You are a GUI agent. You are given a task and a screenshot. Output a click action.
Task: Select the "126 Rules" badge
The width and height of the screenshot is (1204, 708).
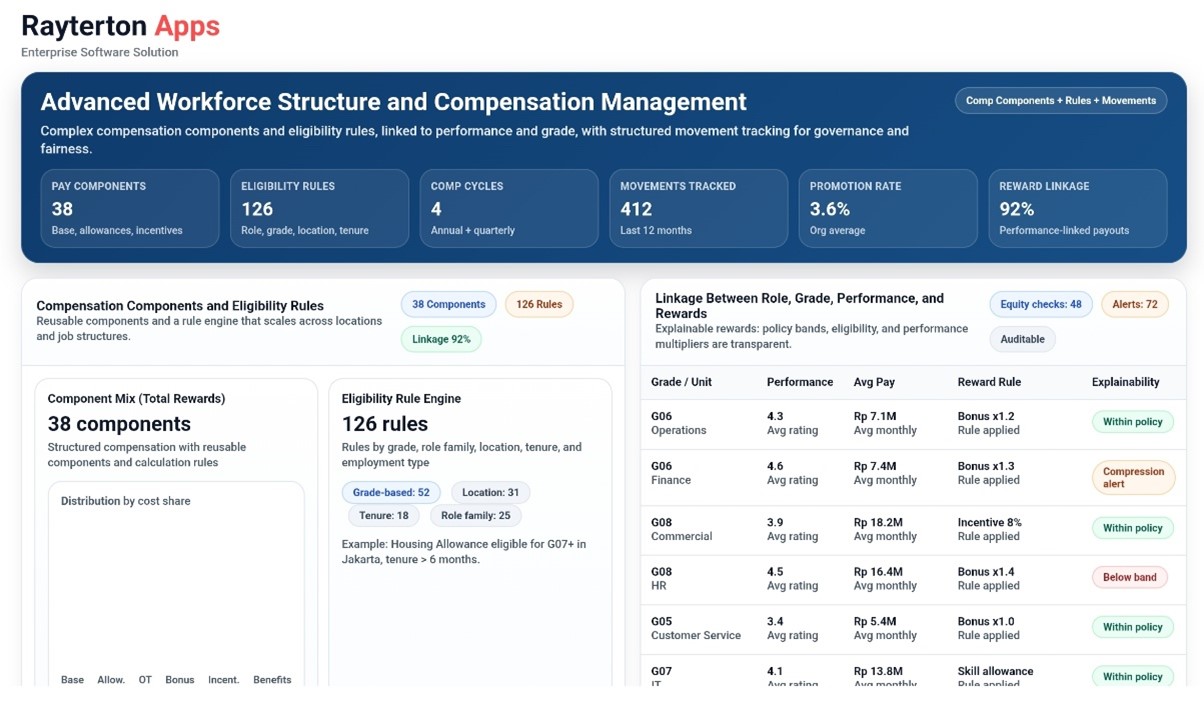click(x=539, y=304)
